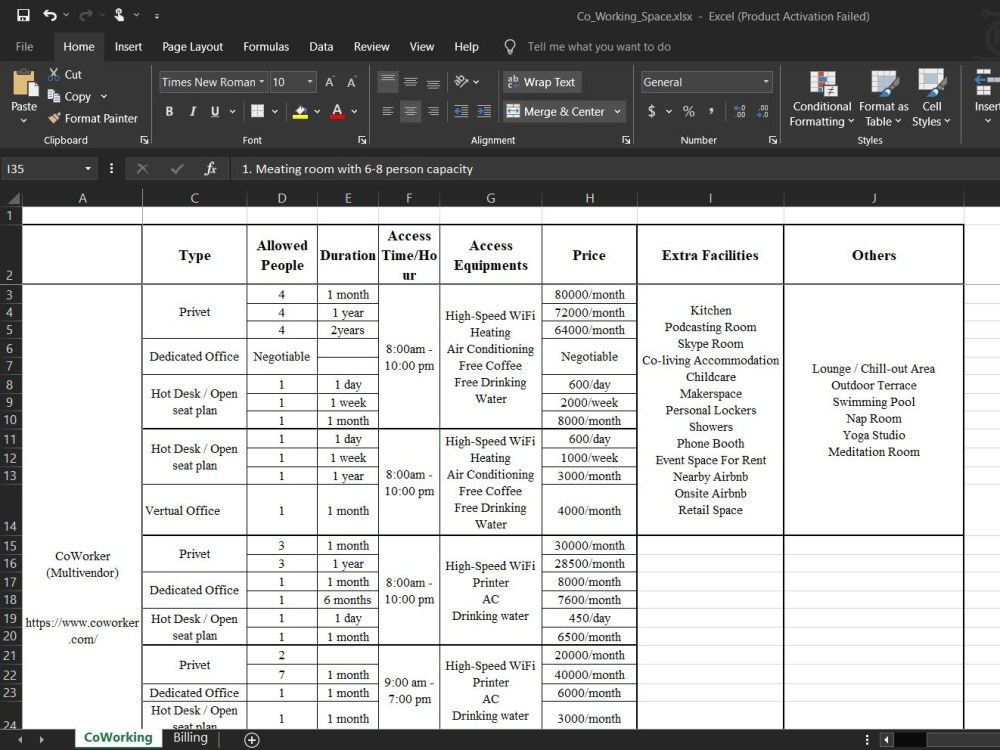Click the Insert Function (fx) icon

[x=209, y=169]
